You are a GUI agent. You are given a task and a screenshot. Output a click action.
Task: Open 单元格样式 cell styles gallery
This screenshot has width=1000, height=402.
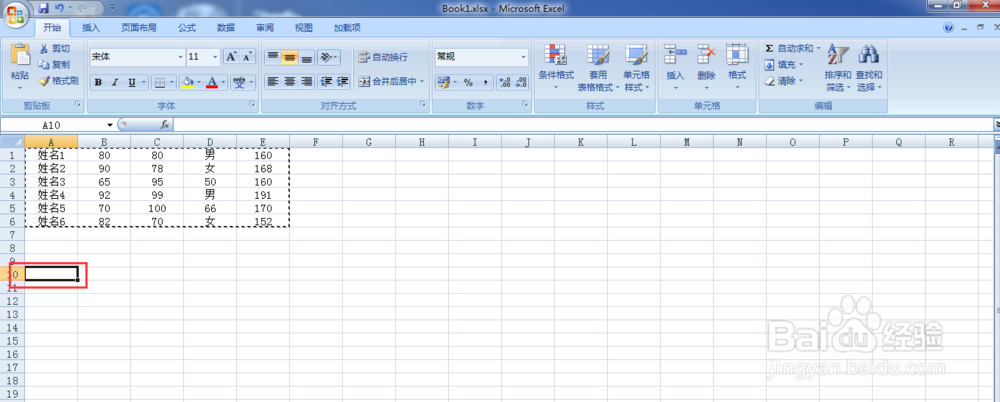coord(636,67)
